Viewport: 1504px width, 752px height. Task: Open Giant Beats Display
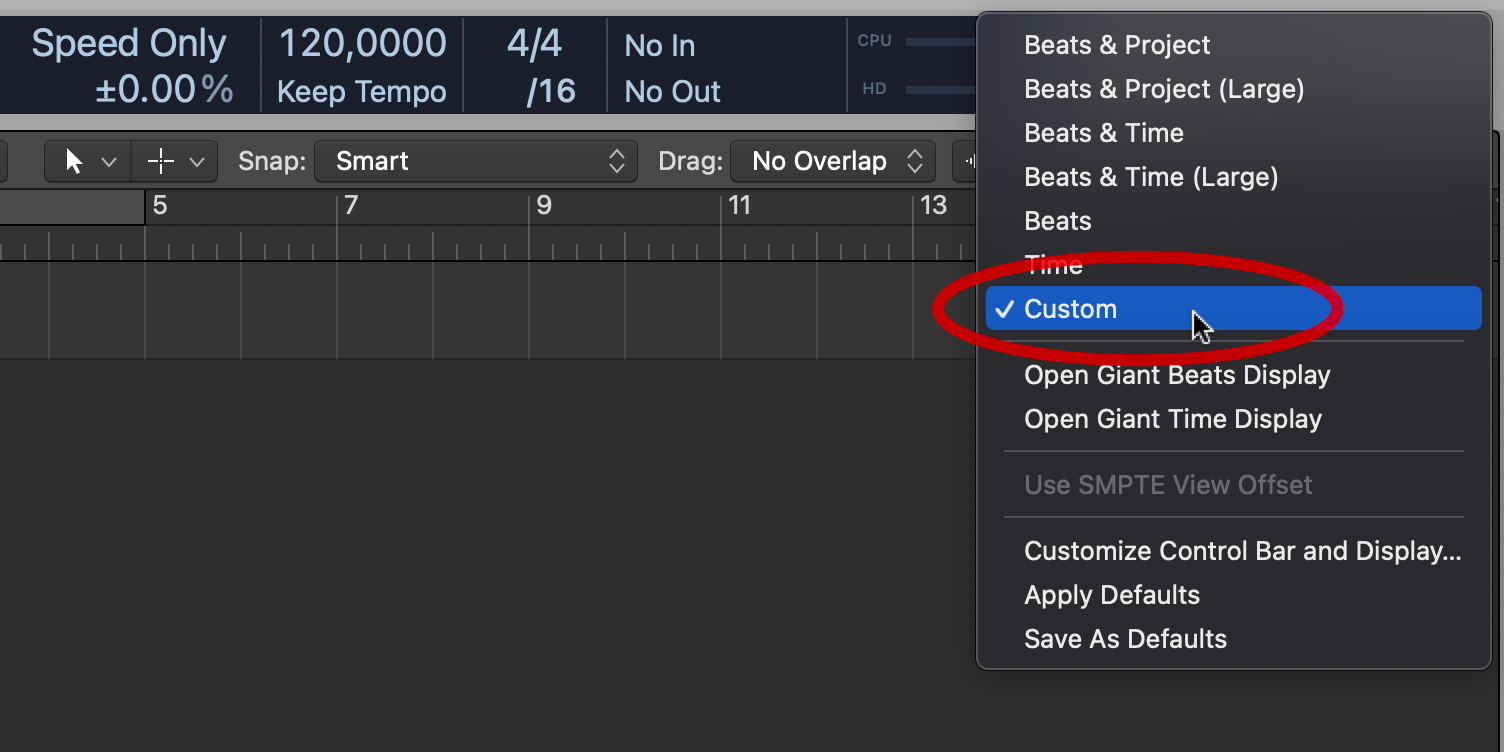(x=1177, y=375)
